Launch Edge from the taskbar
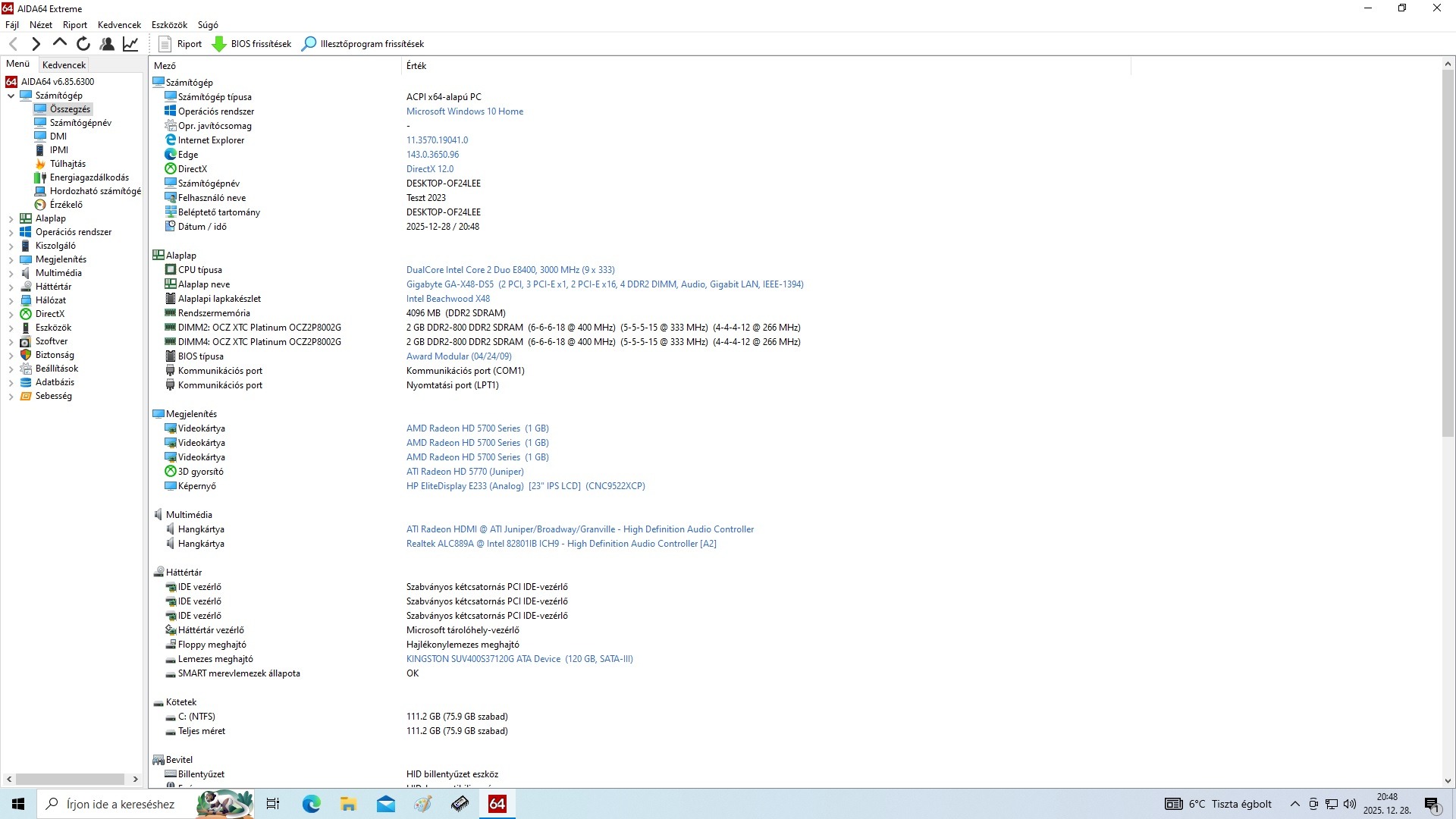The height and width of the screenshot is (819, 1456). (311, 804)
